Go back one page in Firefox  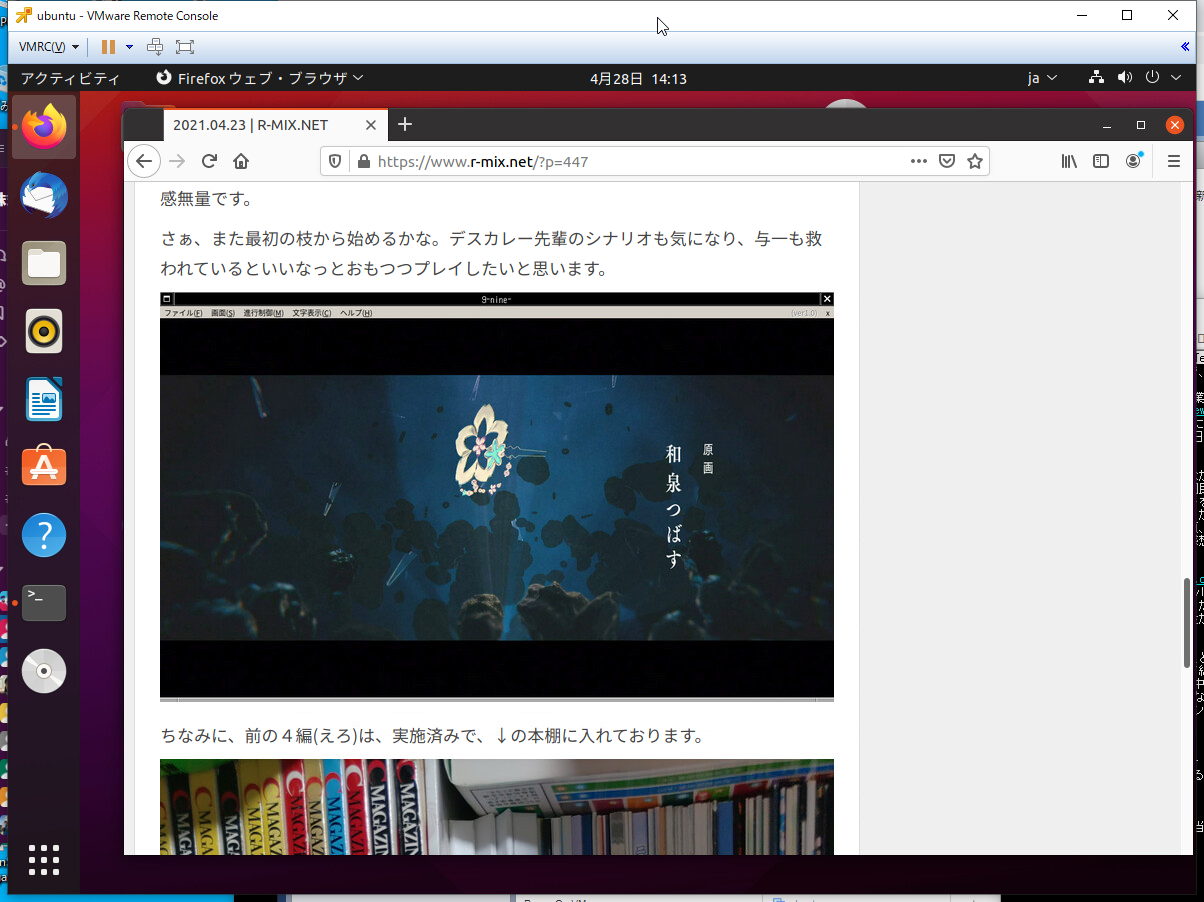pyautogui.click(x=144, y=161)
